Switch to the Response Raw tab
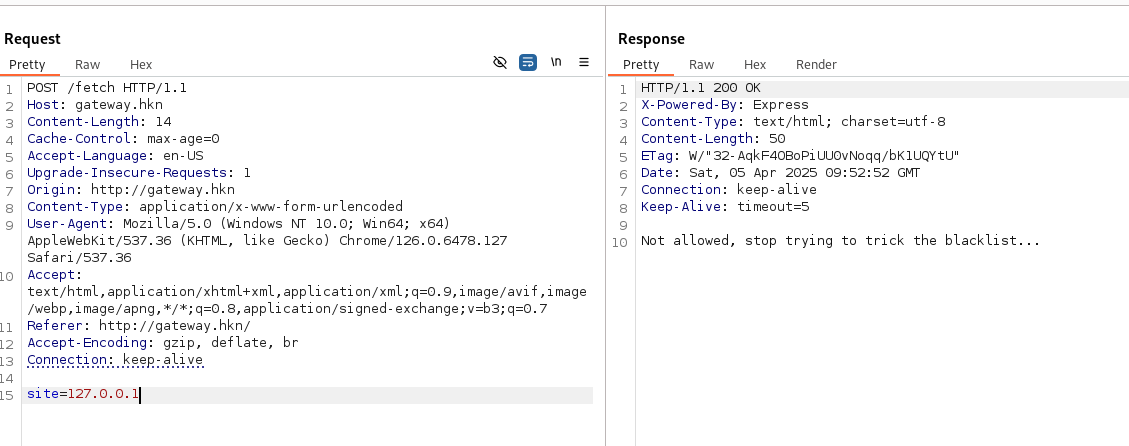 click(701, 64)
